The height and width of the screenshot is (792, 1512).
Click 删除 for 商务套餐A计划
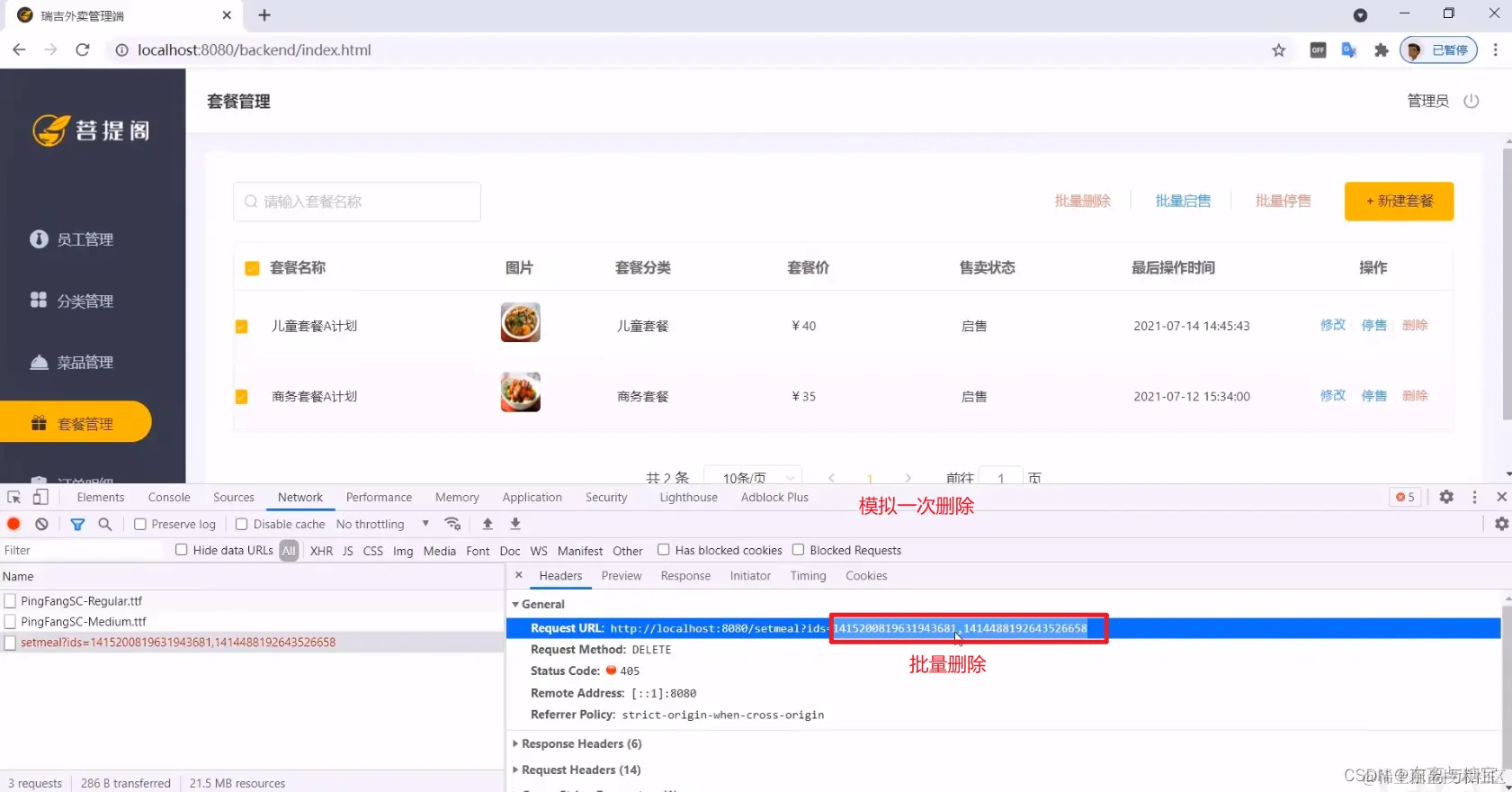point(1415,395)
